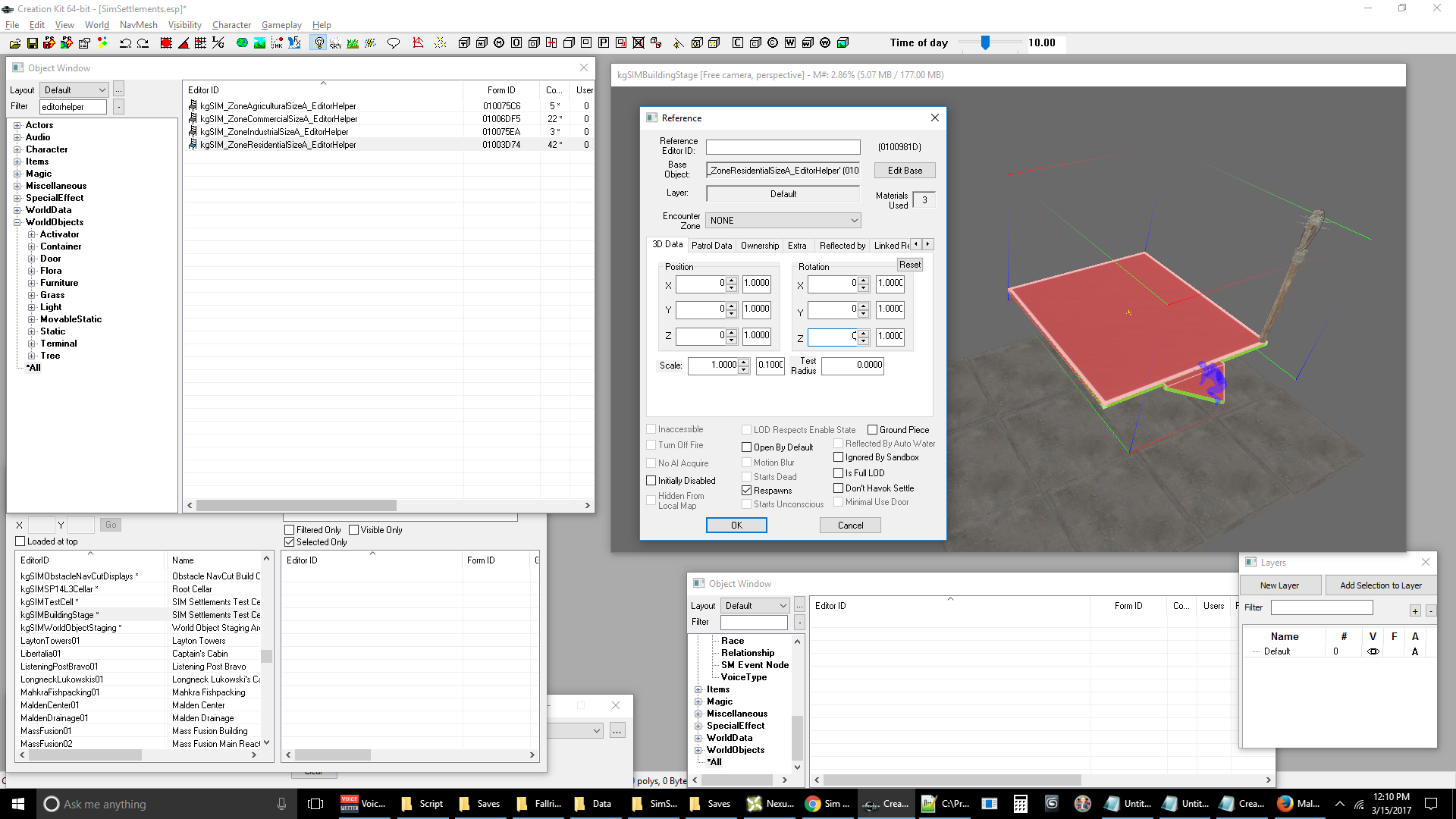Tick the Is Full LOD checkbox
This screenshot has width=1456, height=819.
(839, 473)
